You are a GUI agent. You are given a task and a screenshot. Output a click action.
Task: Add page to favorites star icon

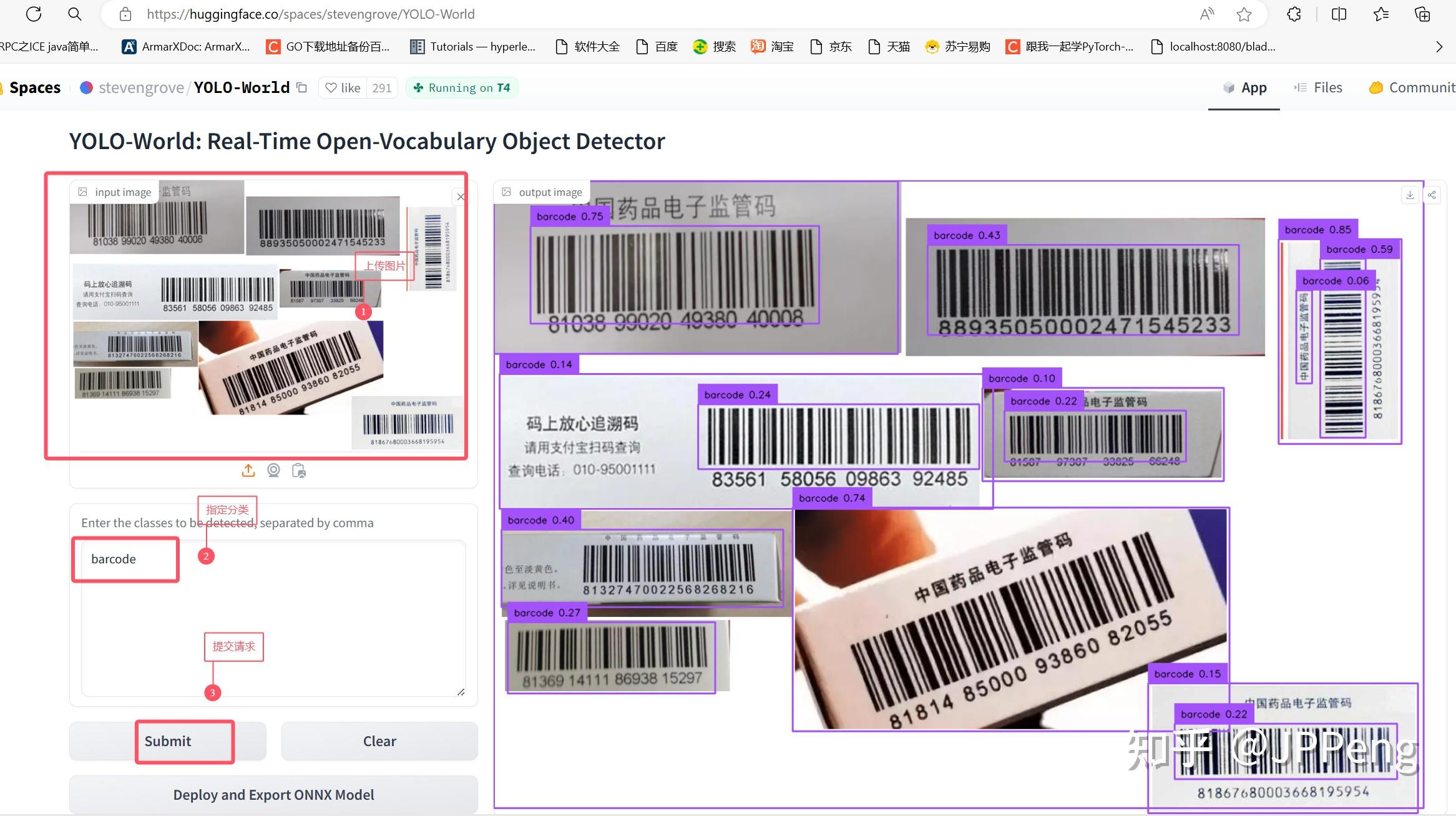1244,14
